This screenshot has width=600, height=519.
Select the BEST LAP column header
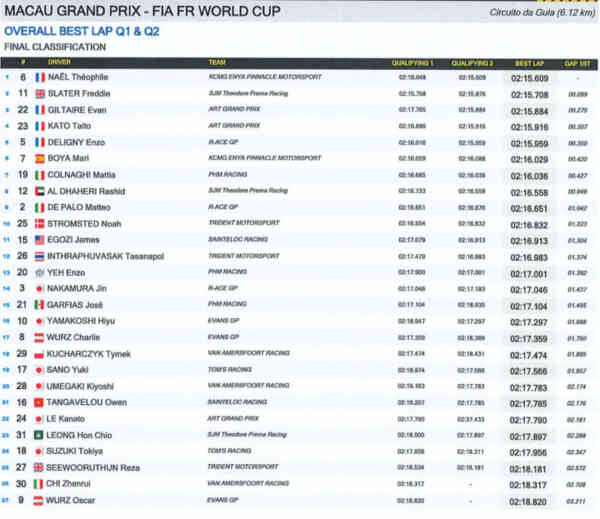(x=530, y=62)
